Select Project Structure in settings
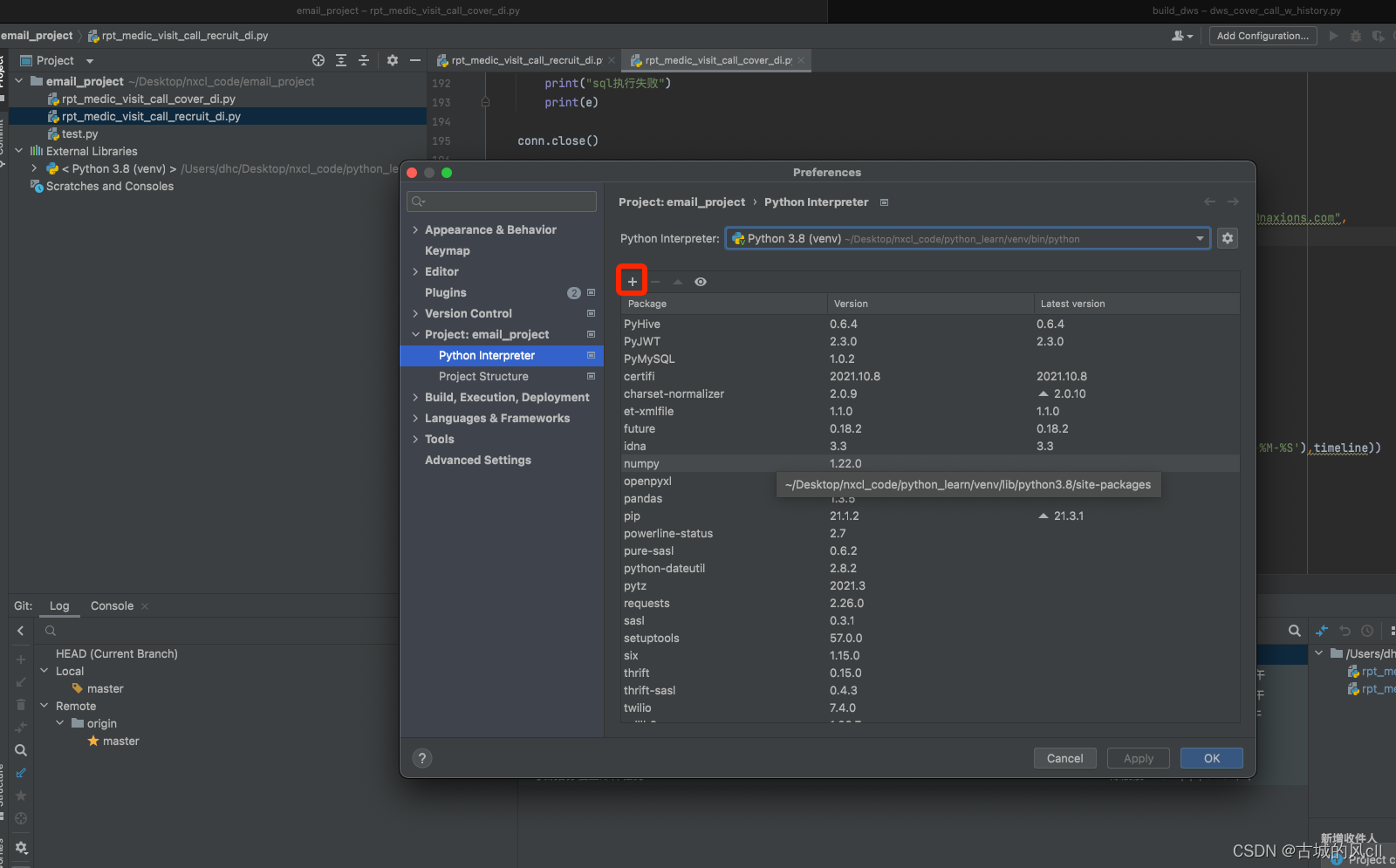This screenshot has height=868, width=1396. coord(483,376)
